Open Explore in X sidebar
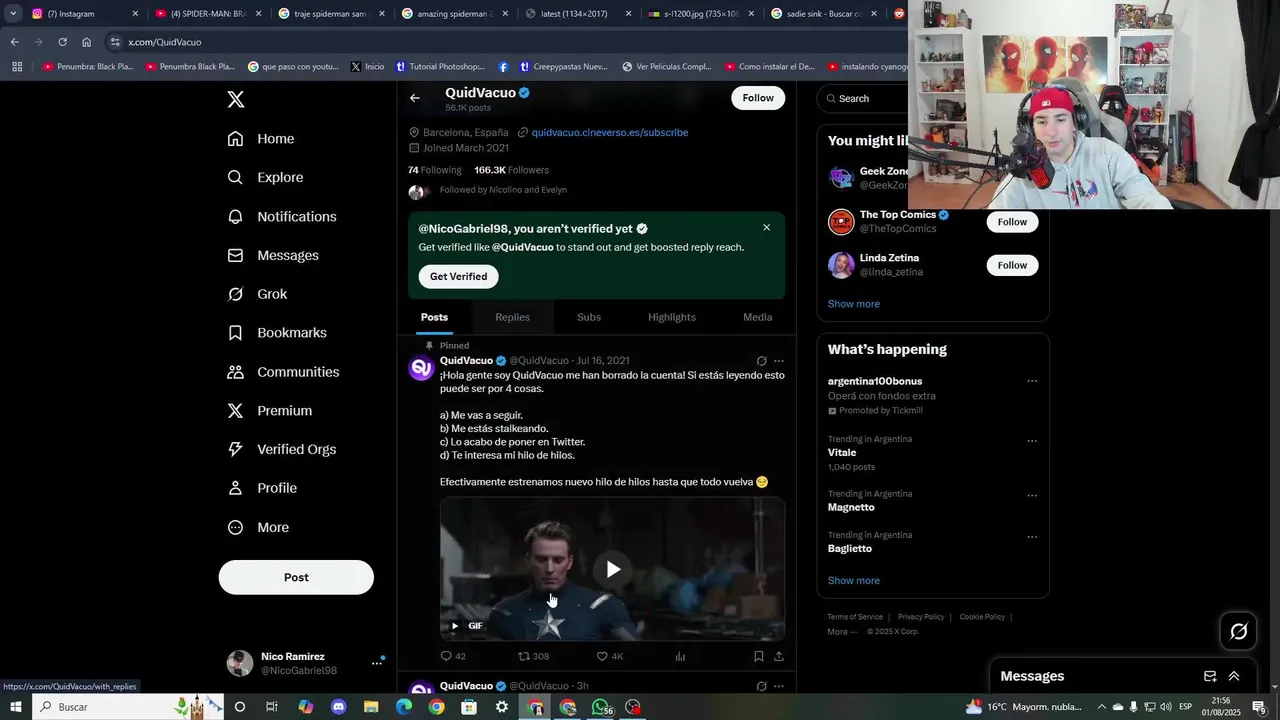 [x=265, y=177]
